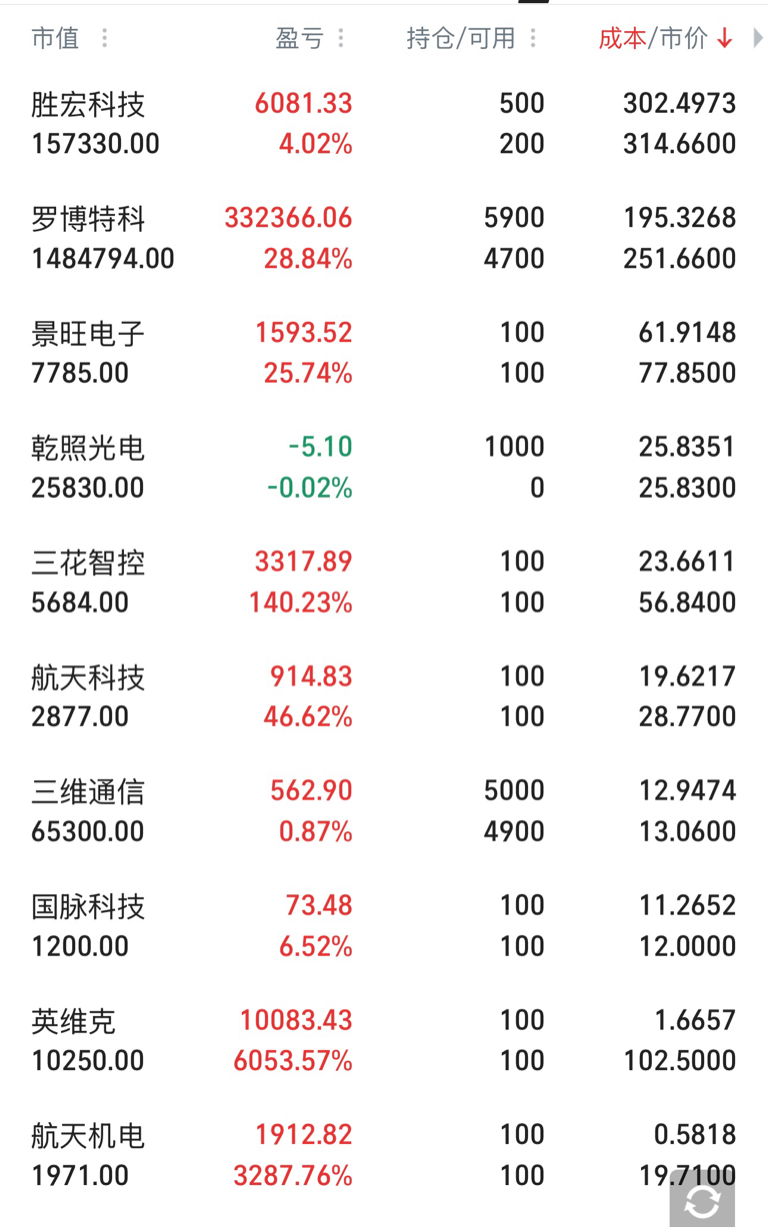
Task: Tap the 航天机电 stock name
Action: [x=88, y=1135]
